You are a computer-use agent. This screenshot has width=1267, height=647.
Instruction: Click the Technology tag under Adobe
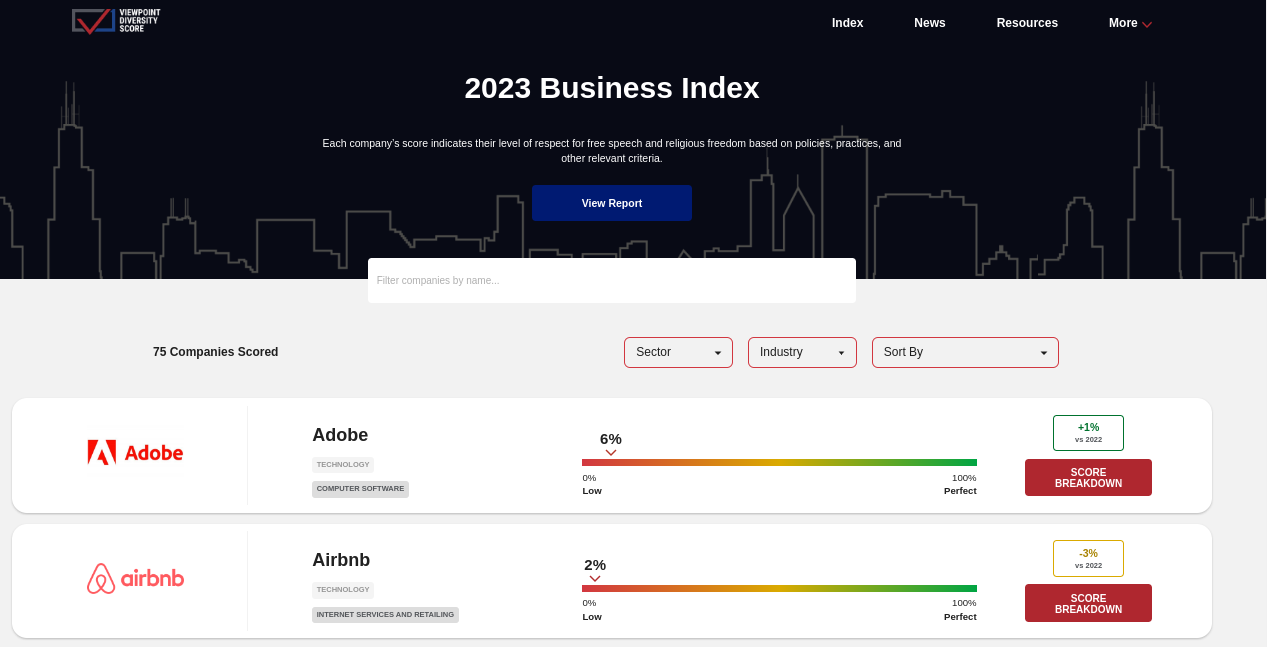[x=343, y=465]
